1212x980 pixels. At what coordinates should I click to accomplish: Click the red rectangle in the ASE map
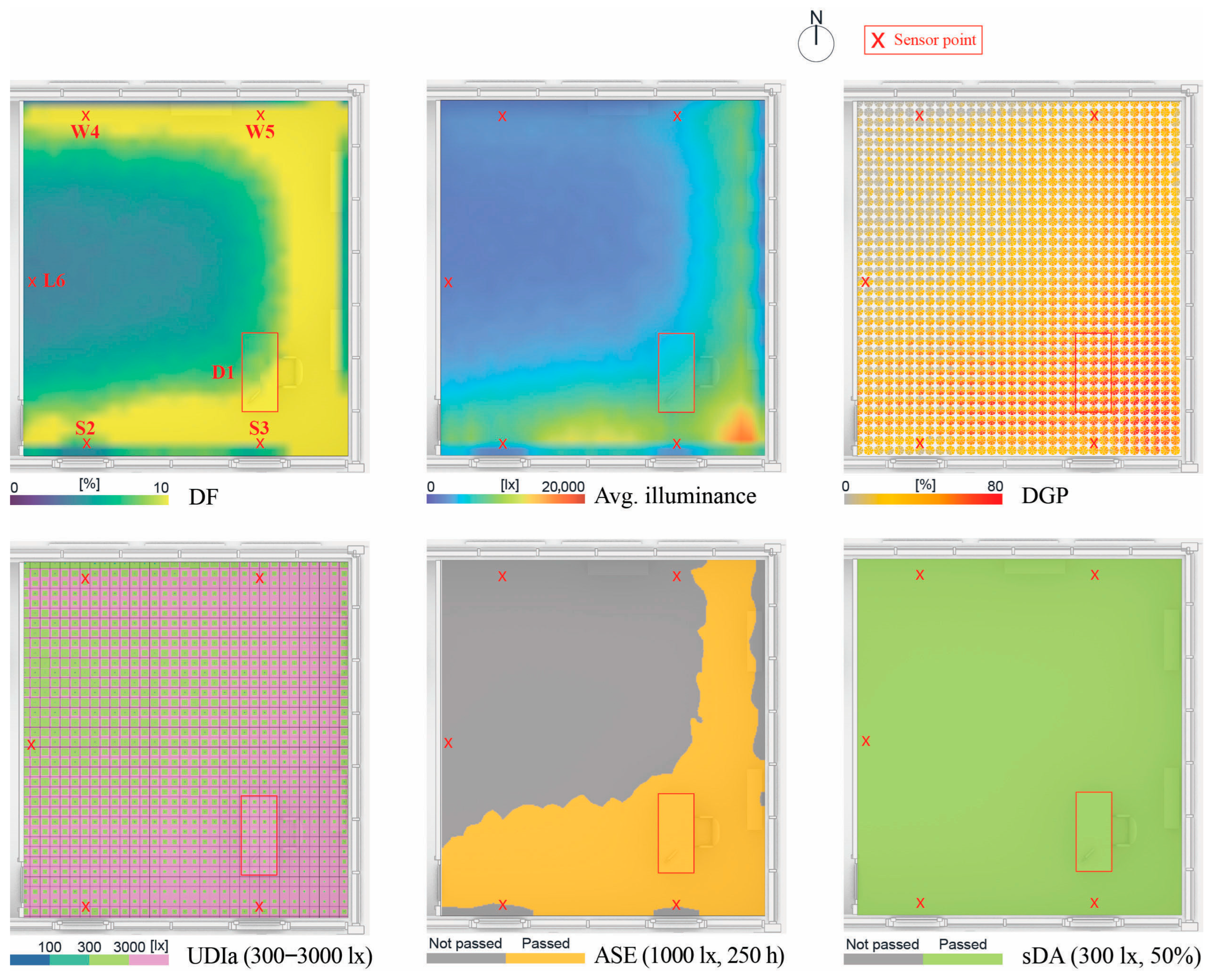[675, 833]
